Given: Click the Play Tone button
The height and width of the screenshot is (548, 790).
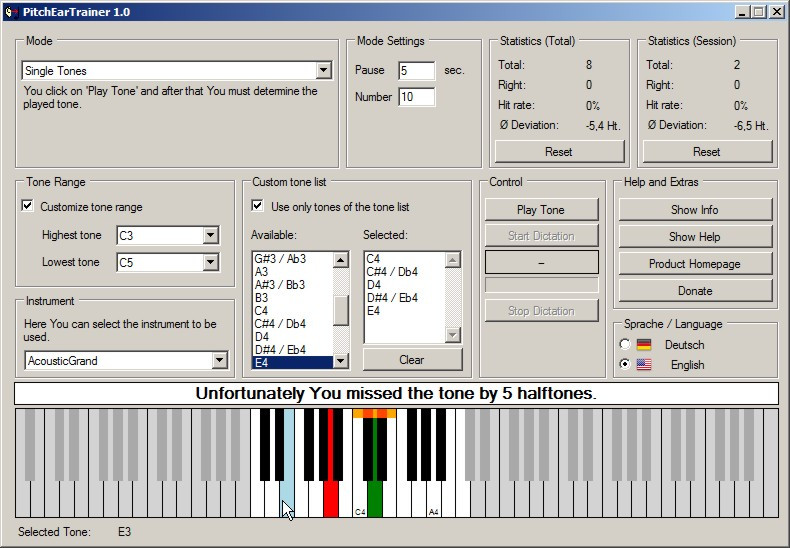Looking at the screenshot, I should point(541,210).
